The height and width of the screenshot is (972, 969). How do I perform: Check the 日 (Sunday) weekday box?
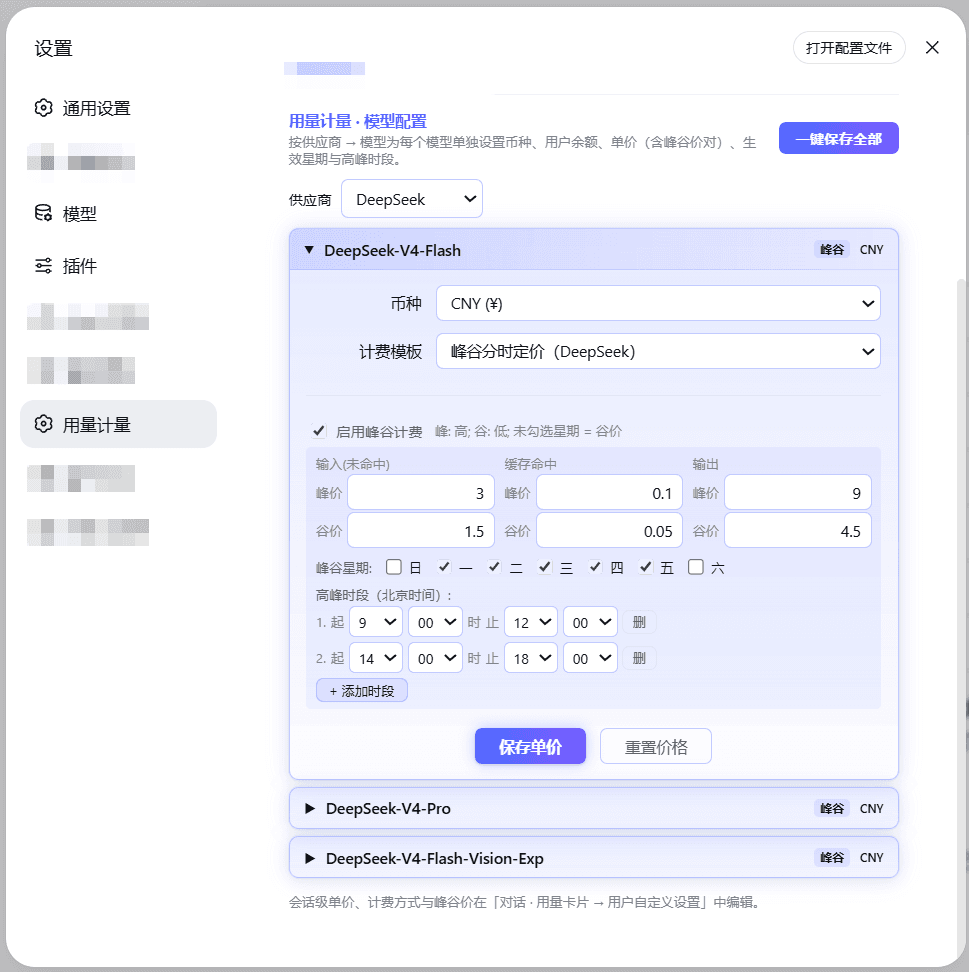[394, 567]
